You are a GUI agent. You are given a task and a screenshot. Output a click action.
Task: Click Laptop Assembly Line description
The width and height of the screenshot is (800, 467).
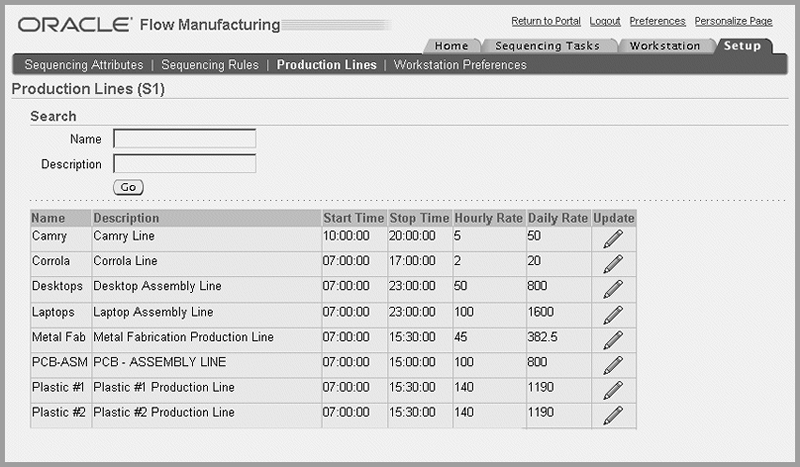[153, 312]
